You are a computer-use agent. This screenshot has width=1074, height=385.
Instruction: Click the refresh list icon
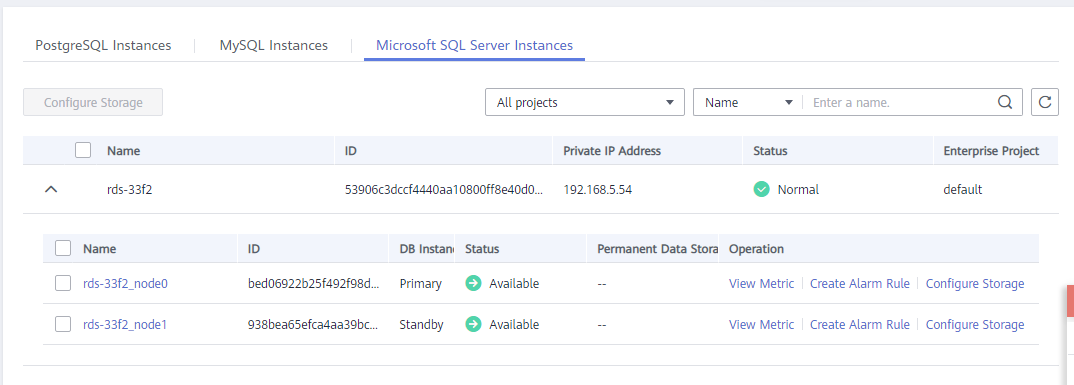coord(1045,102)
